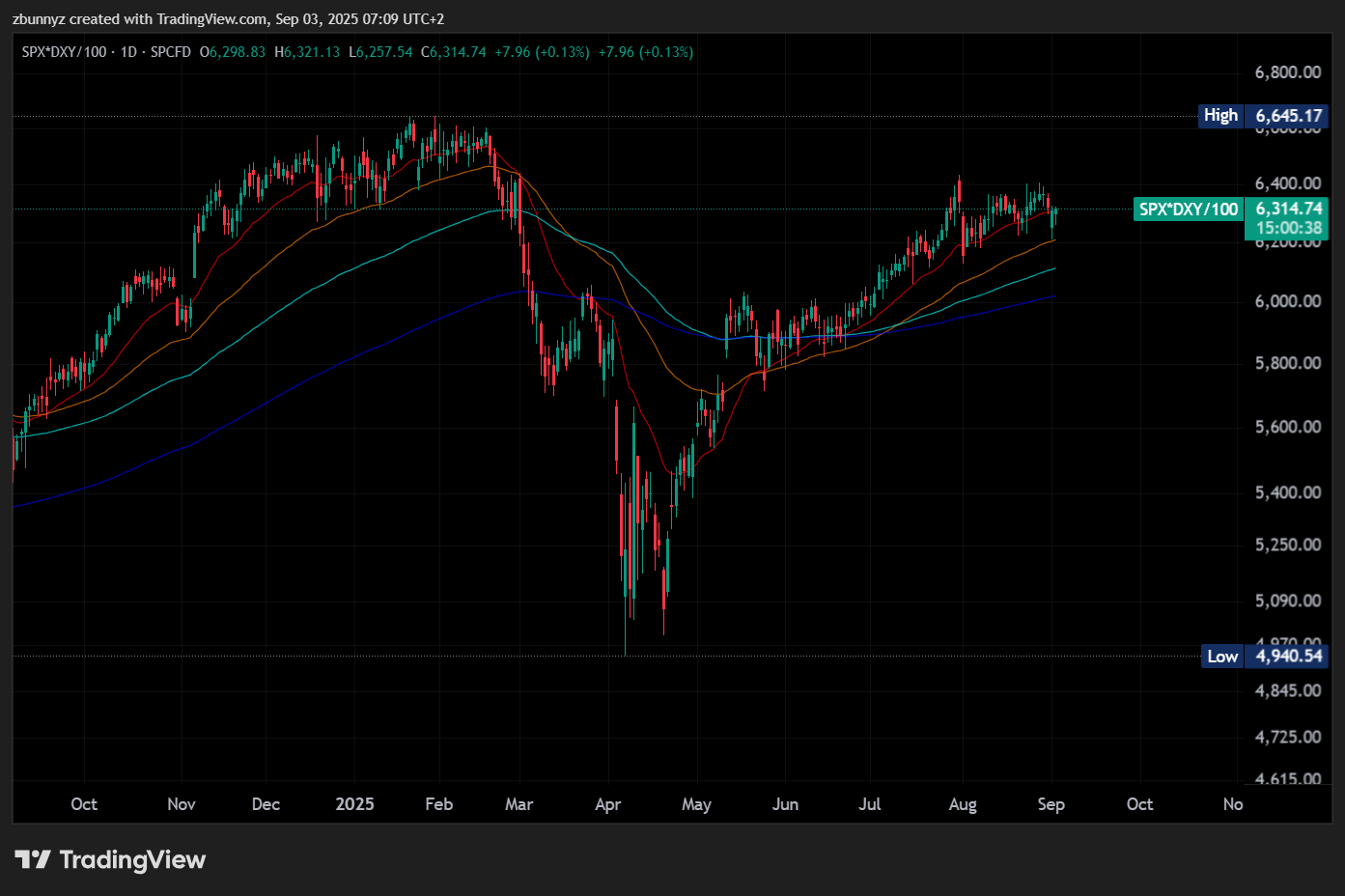Screen dimensions: 1345x896
Task: Click the 15:00:38 bar countdown timer
Action: (x=1288, y=229)
